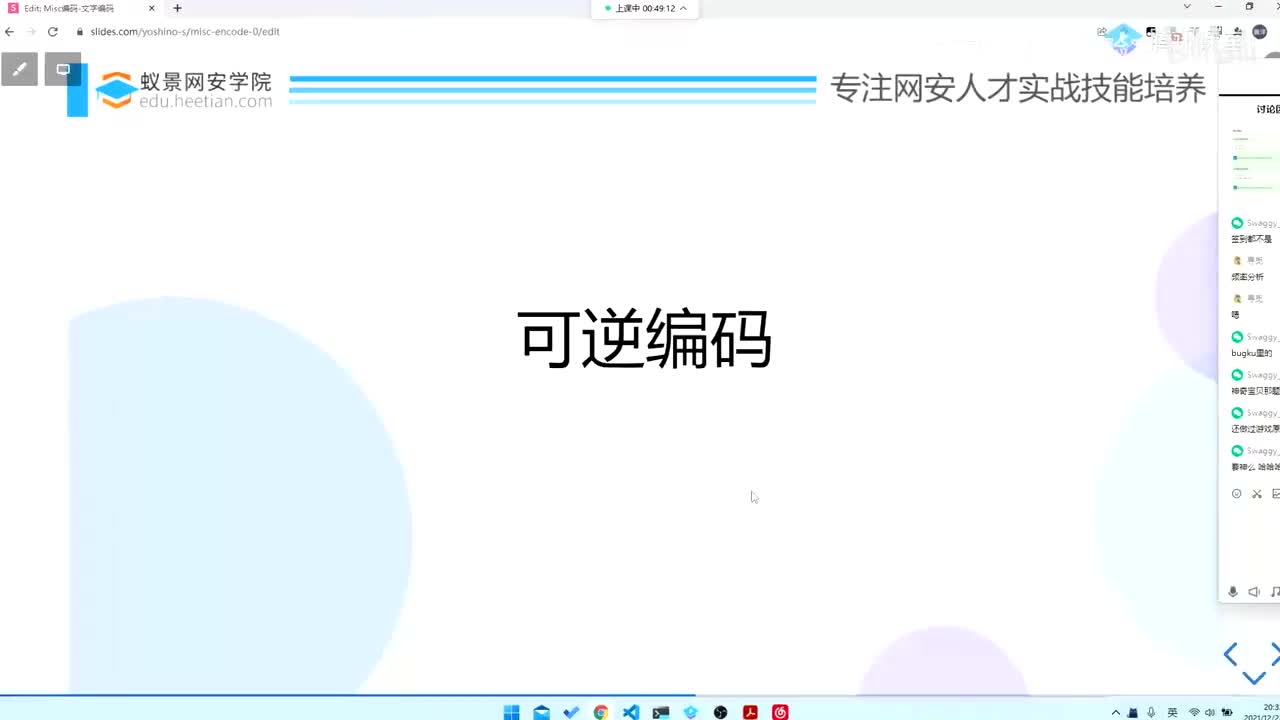1280x720 pixels.
Task: Open the volume tray icon
Action: (1209, 712)
